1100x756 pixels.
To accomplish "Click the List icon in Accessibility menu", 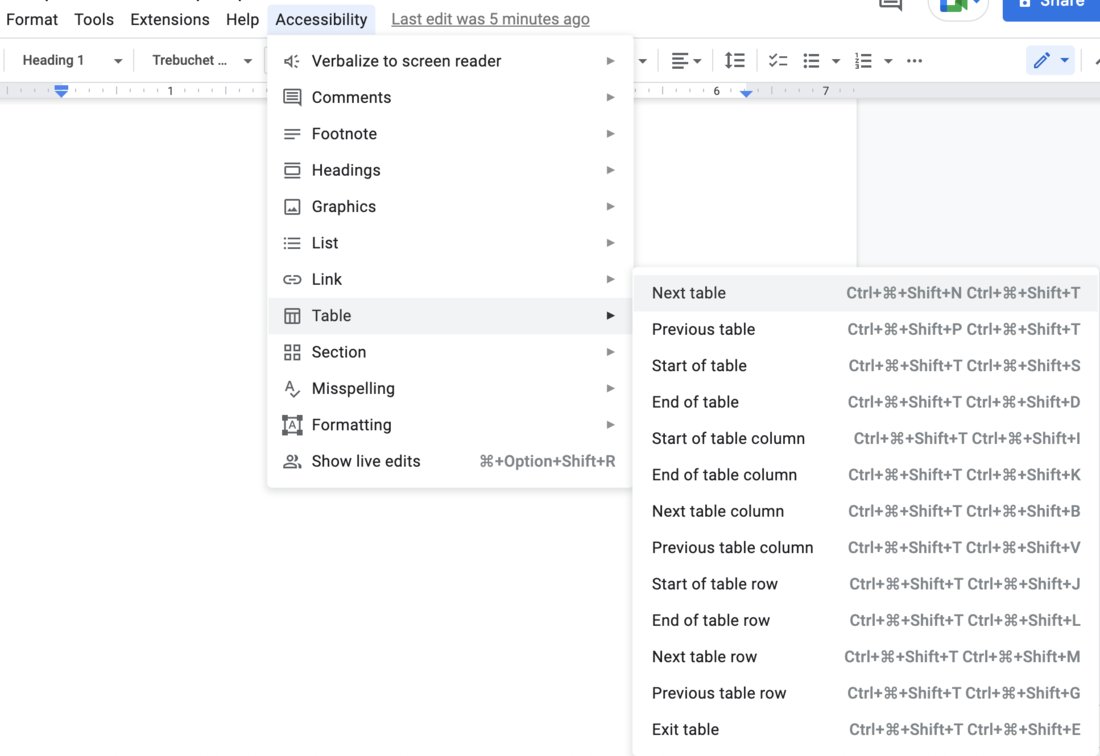I will (292, 243).
